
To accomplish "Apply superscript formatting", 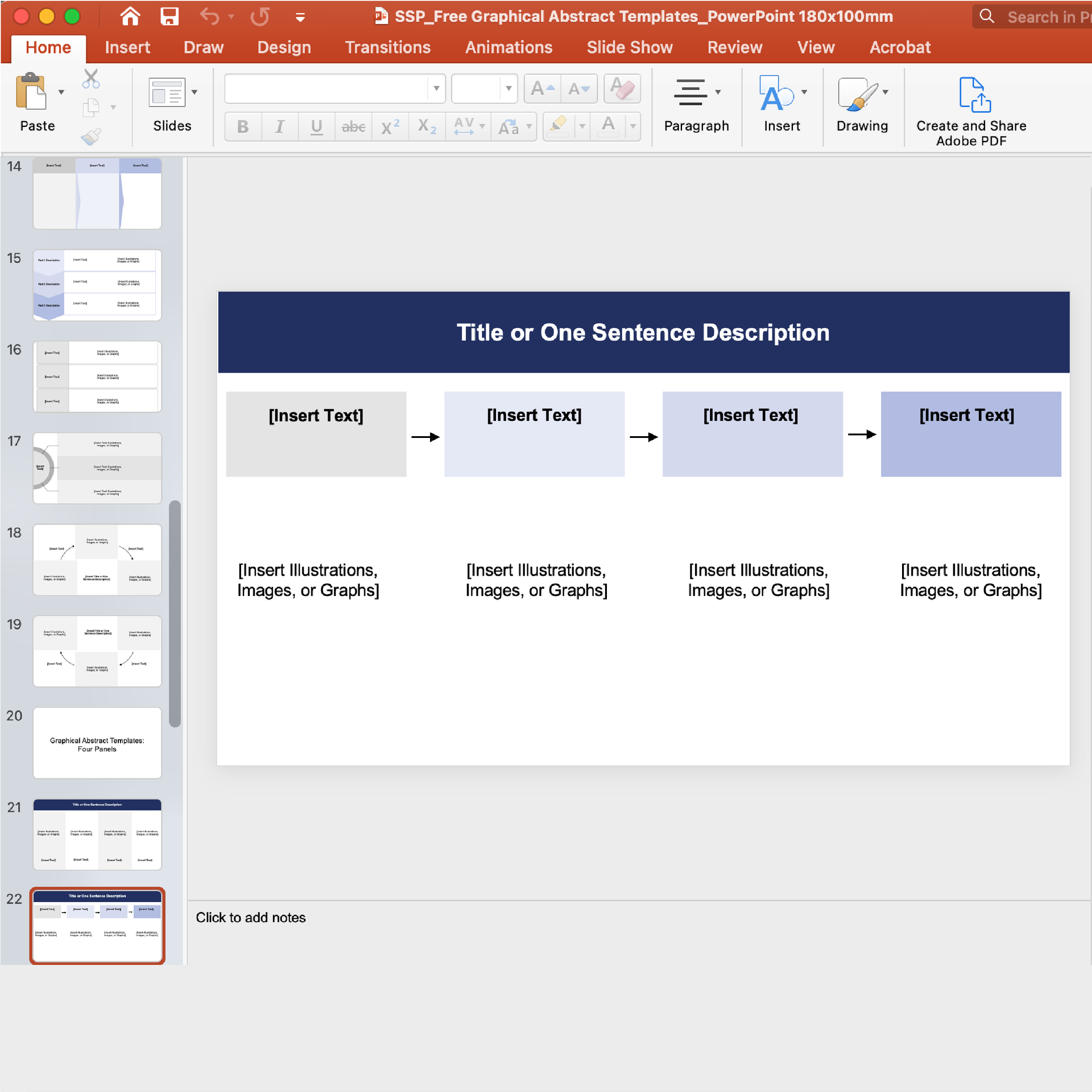I will [389, 126].
